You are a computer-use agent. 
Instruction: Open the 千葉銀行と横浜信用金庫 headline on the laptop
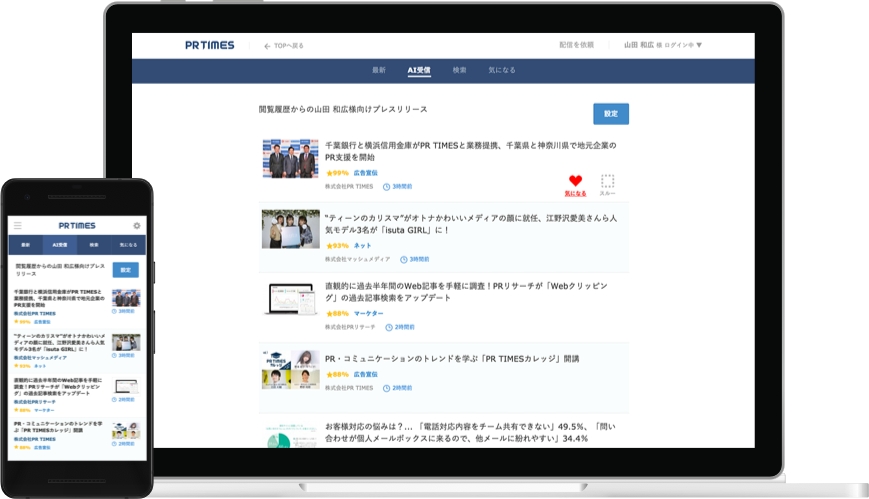tap(471, 151)
